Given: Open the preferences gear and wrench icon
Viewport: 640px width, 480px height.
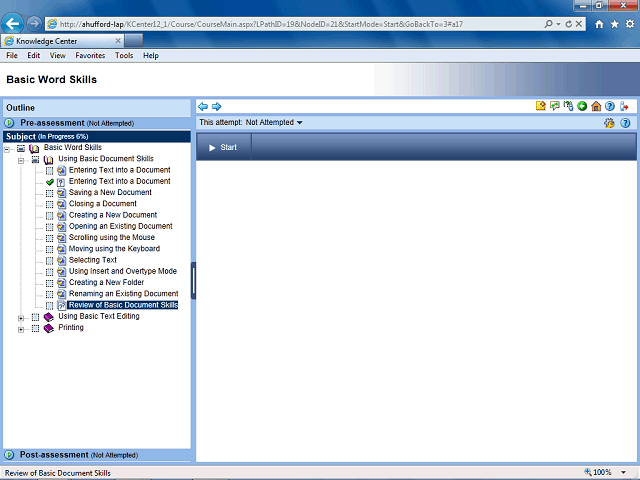Looking at the screenshot, I should coord(609,123).
